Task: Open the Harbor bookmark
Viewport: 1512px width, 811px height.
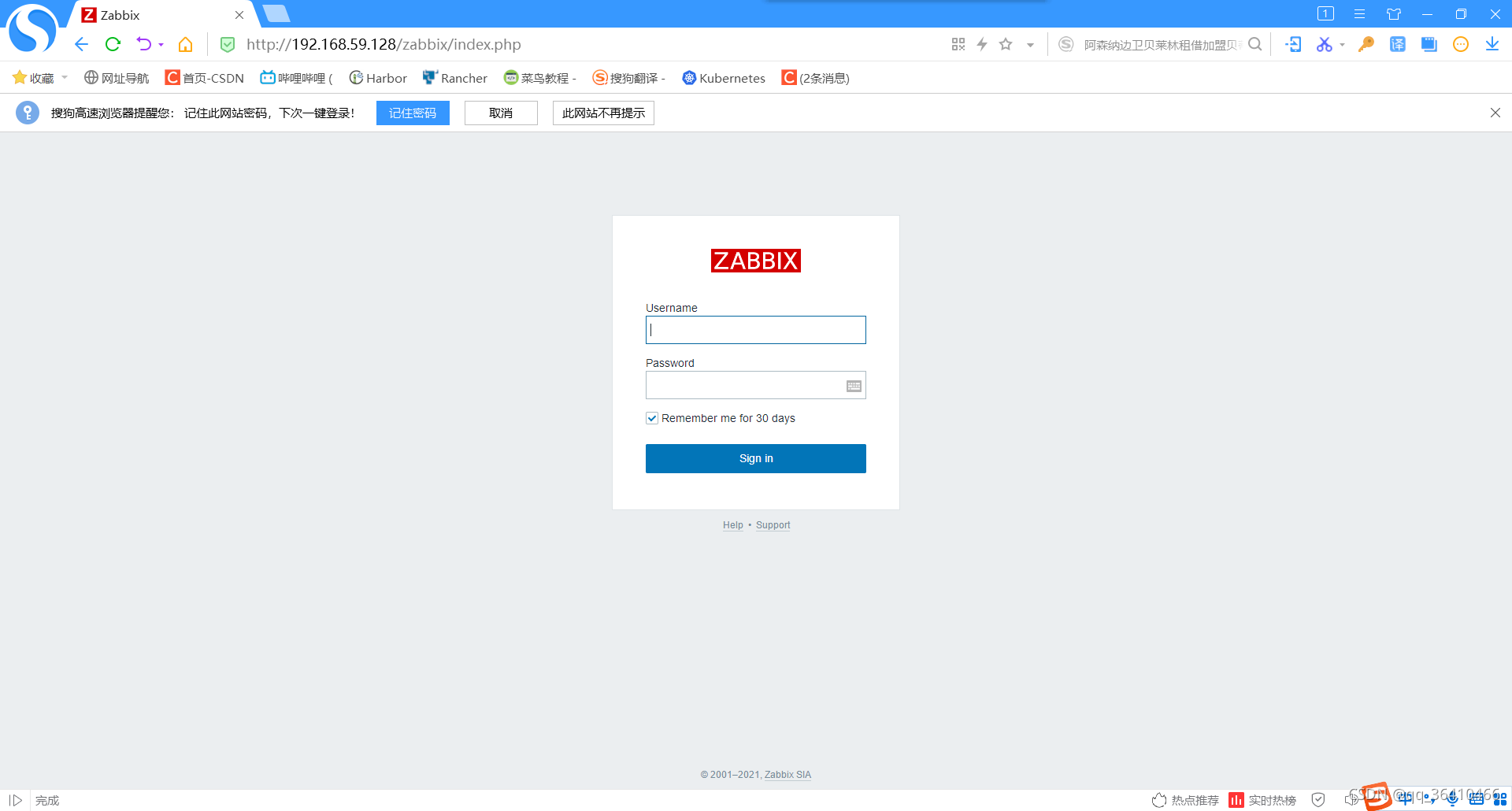Action: pos(378,78)
